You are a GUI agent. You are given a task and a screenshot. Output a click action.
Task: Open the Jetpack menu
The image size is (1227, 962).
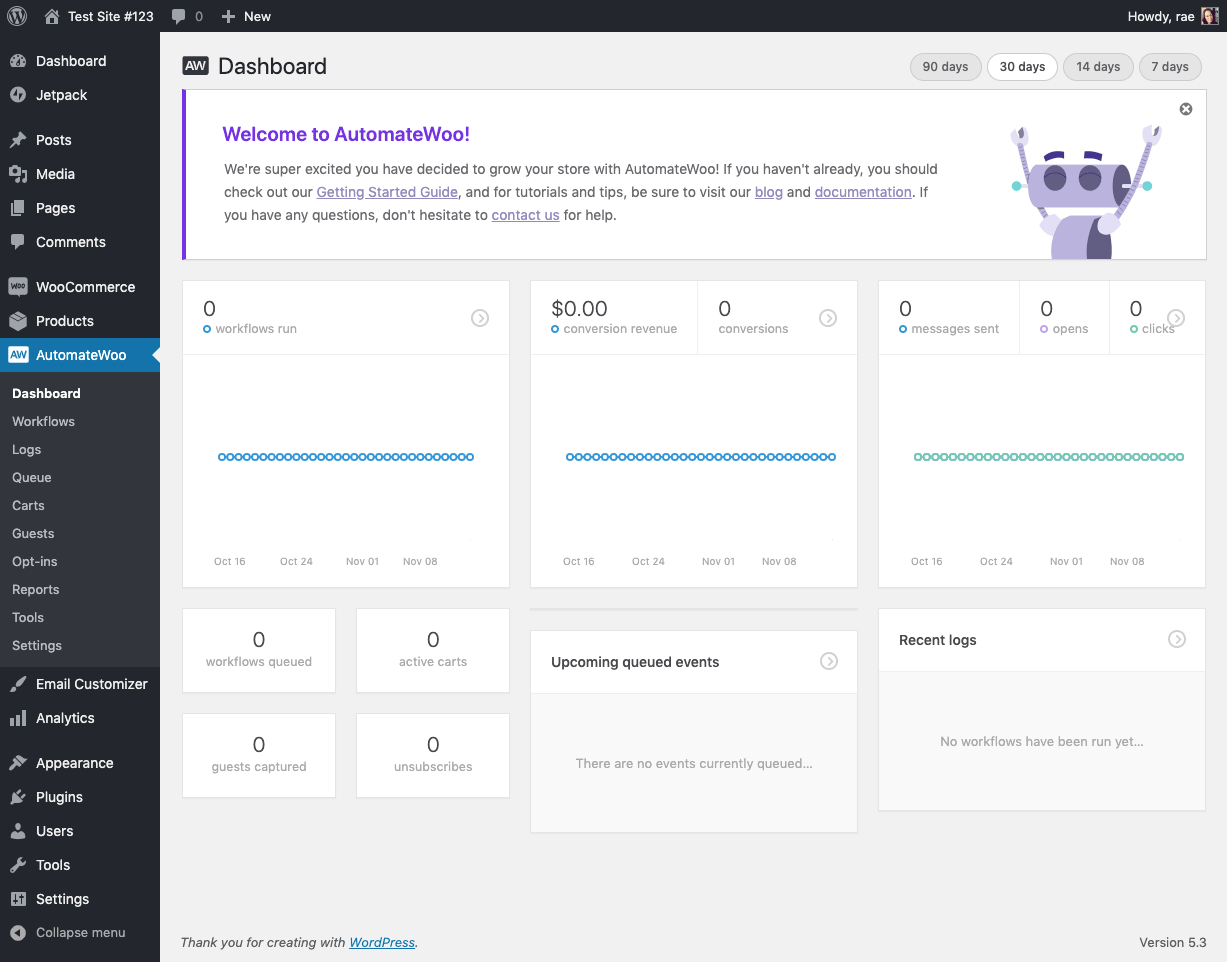click(80, 95)
